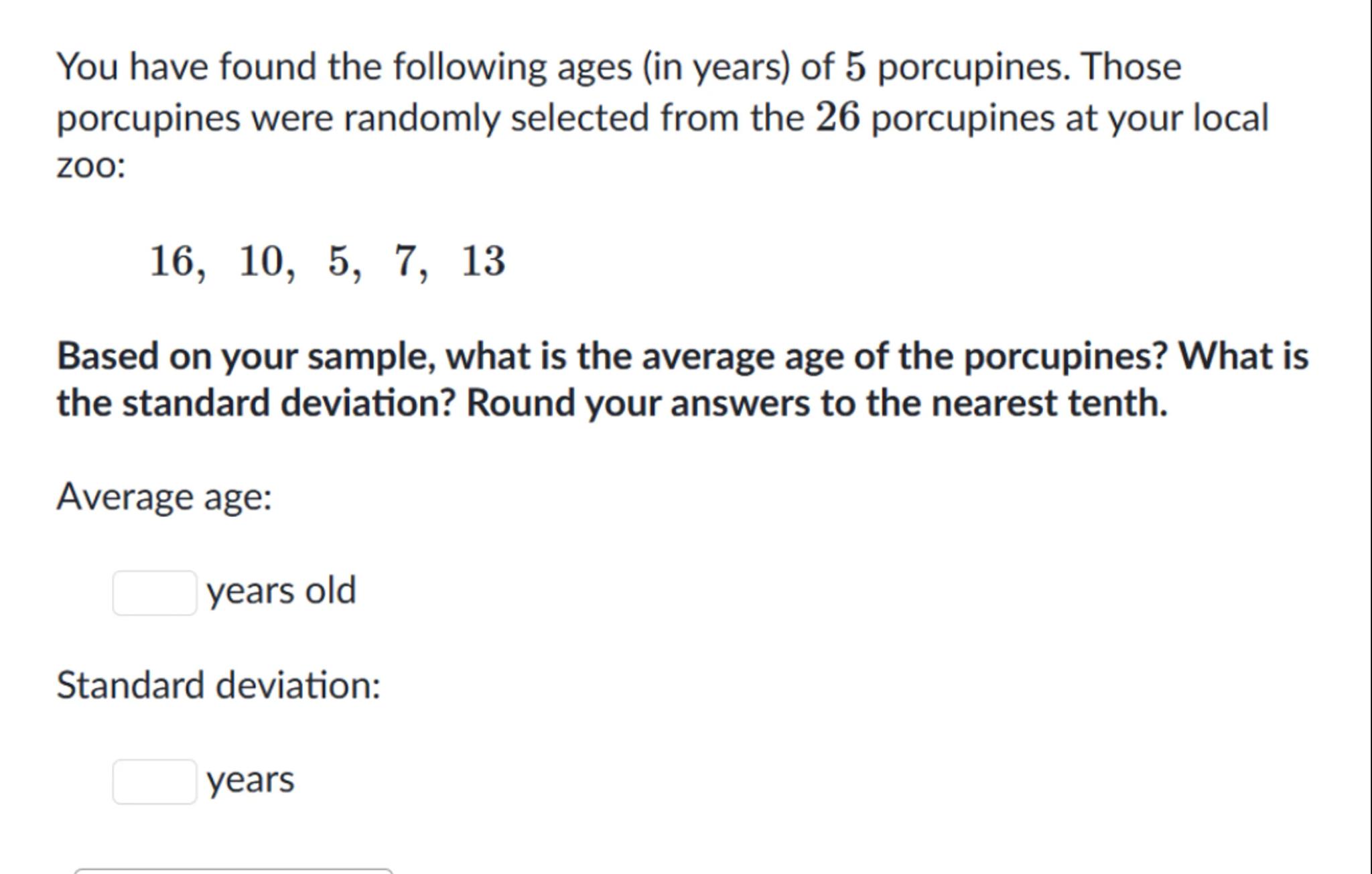Image resolution: width=1372 pixels, height=874 pixels.
Task: Click the word 'zoo:' in the problem text
Action: pyautogui.click(x=90, y=165)
